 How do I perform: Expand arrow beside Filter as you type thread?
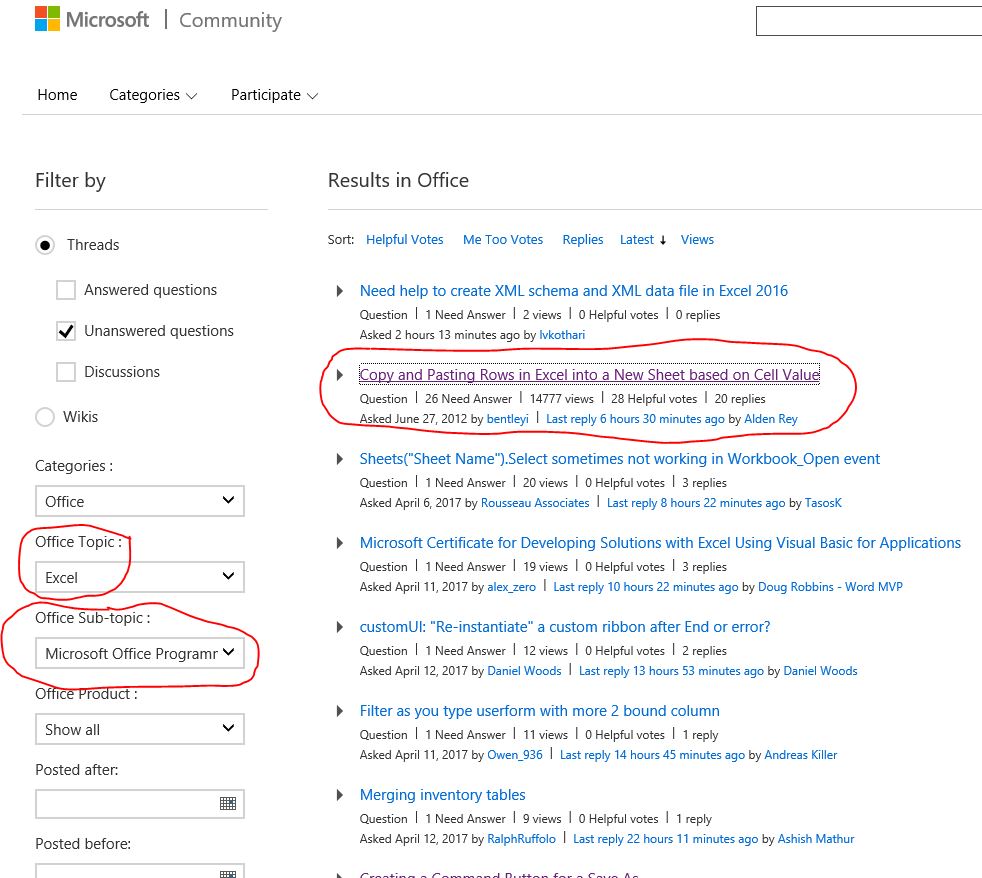click(340, 711)
